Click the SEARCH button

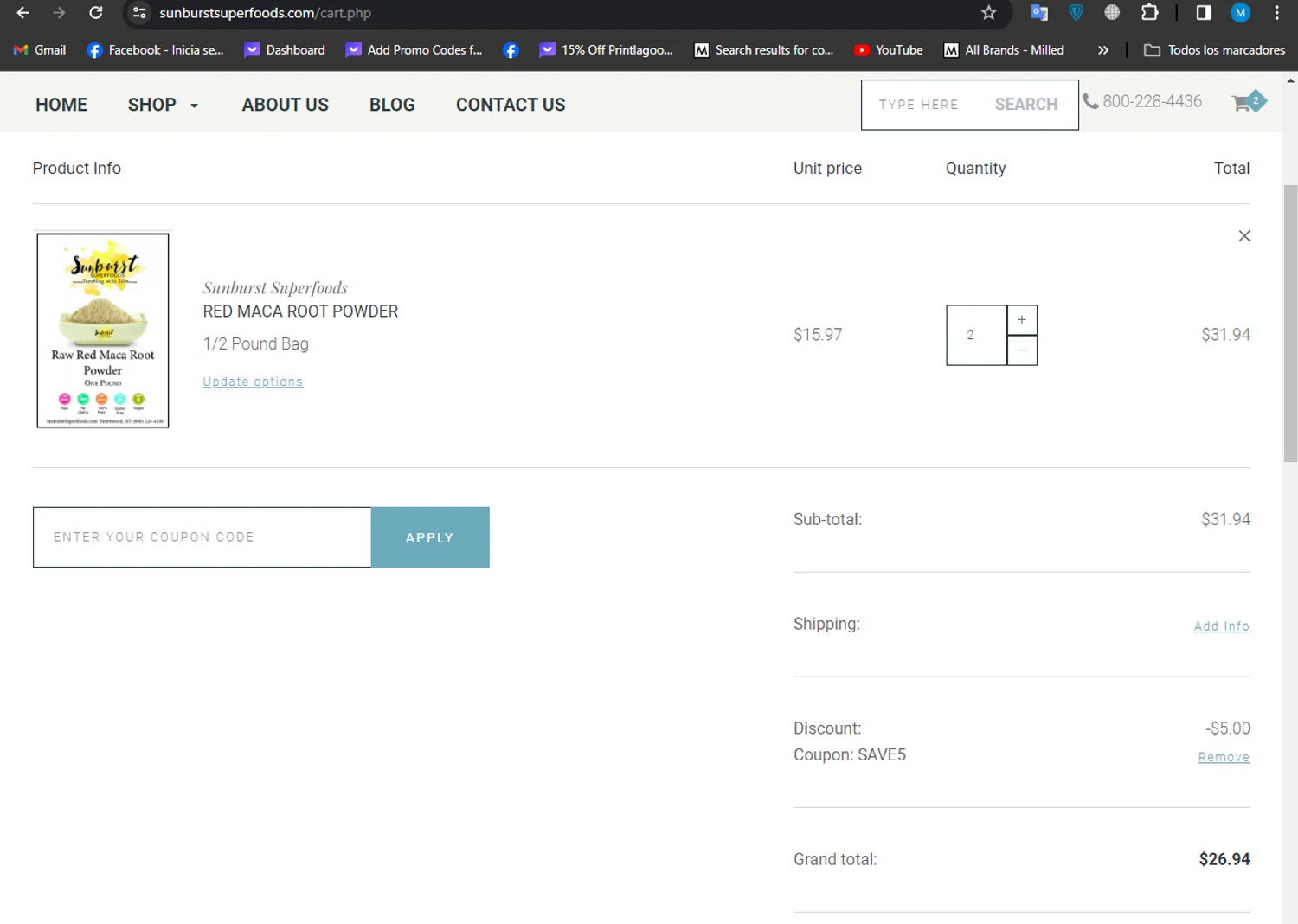coord(1026,105)
